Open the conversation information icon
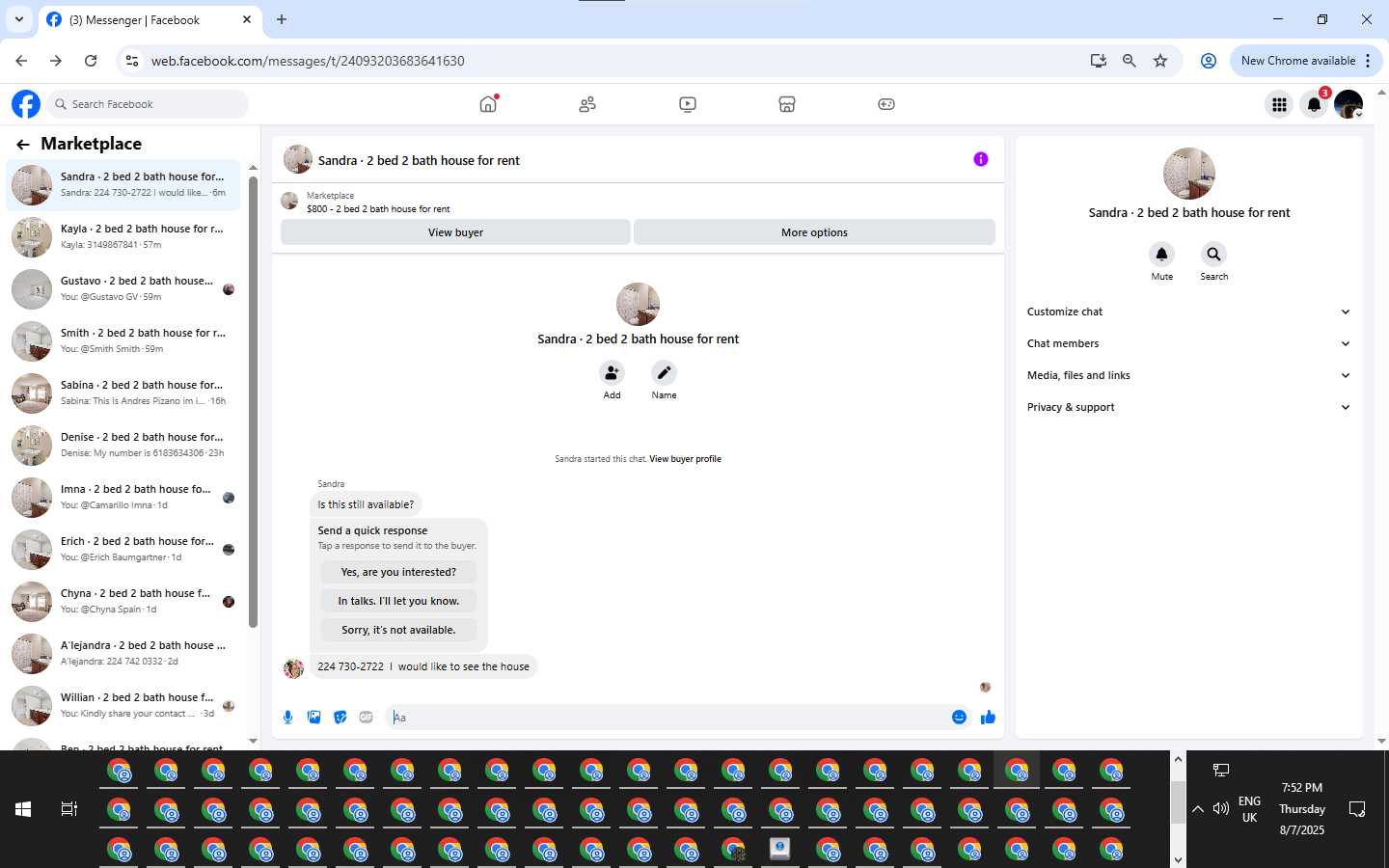This screenshot has width=1389, height=868. (x=981, y=159)
